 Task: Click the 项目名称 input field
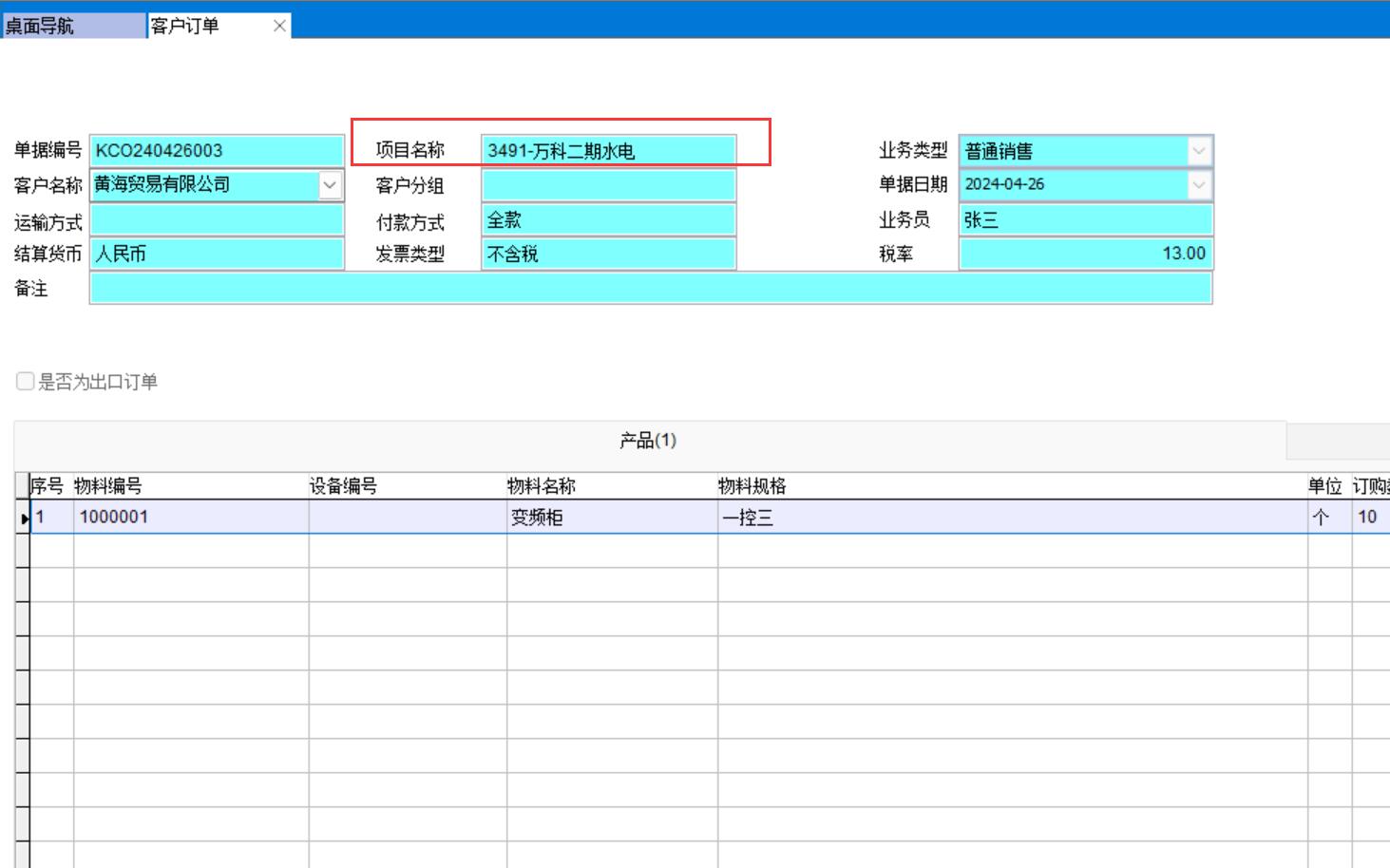click(608, 151)
